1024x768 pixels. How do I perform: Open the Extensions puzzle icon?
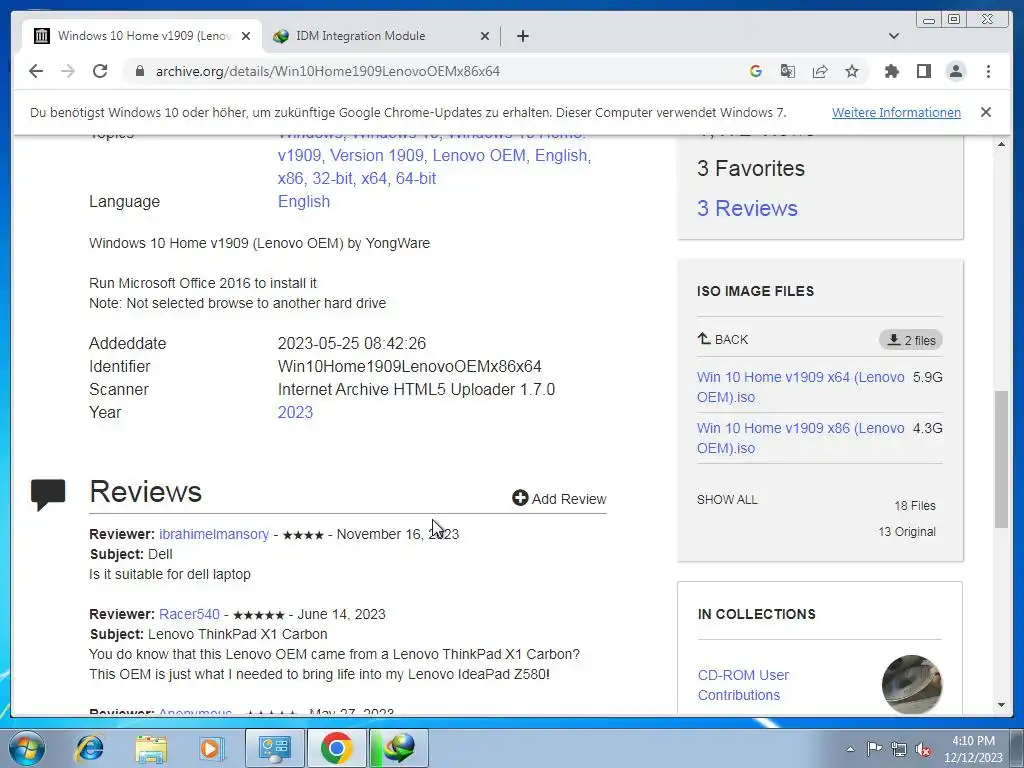click(891, 71)
